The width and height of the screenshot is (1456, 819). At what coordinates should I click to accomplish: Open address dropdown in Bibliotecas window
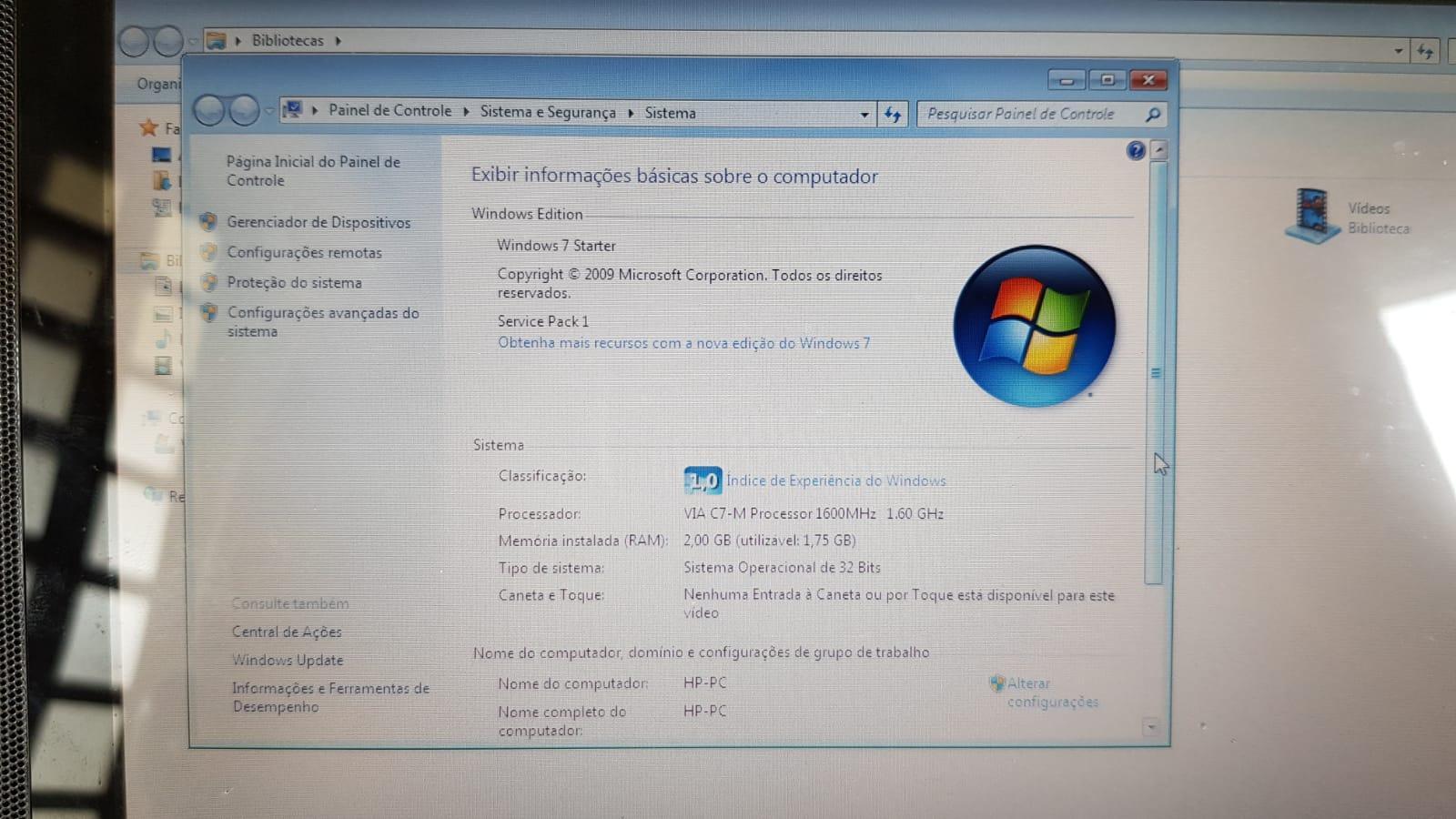coord(1399,51)
